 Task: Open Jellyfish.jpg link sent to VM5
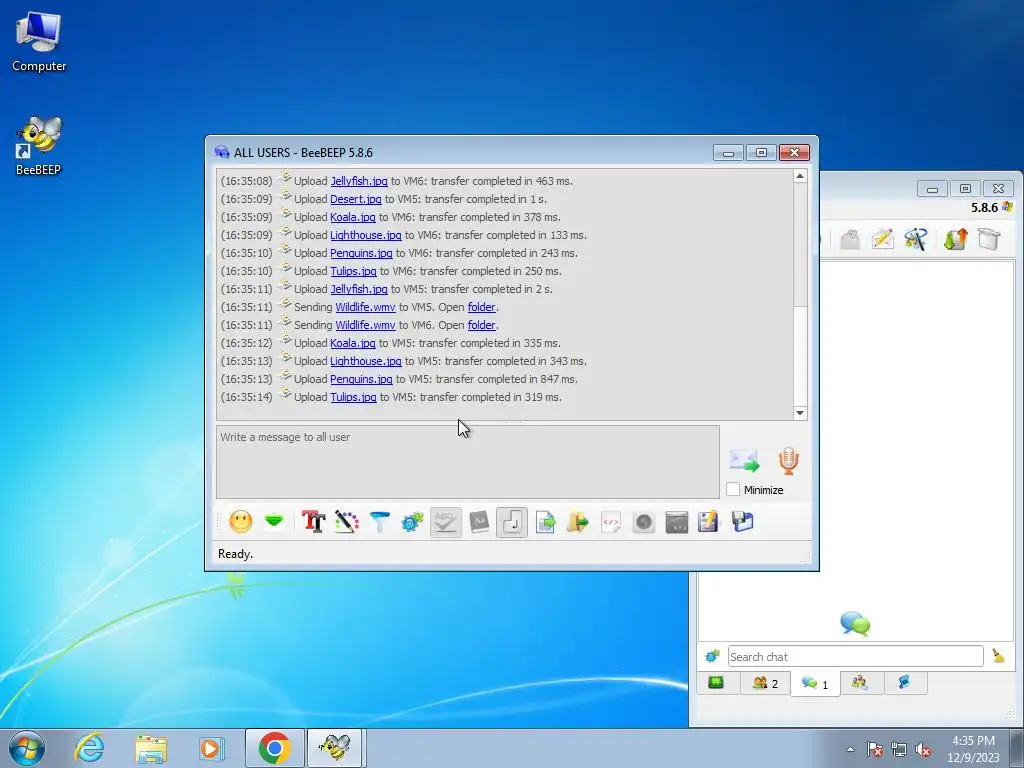pos(359,289)
